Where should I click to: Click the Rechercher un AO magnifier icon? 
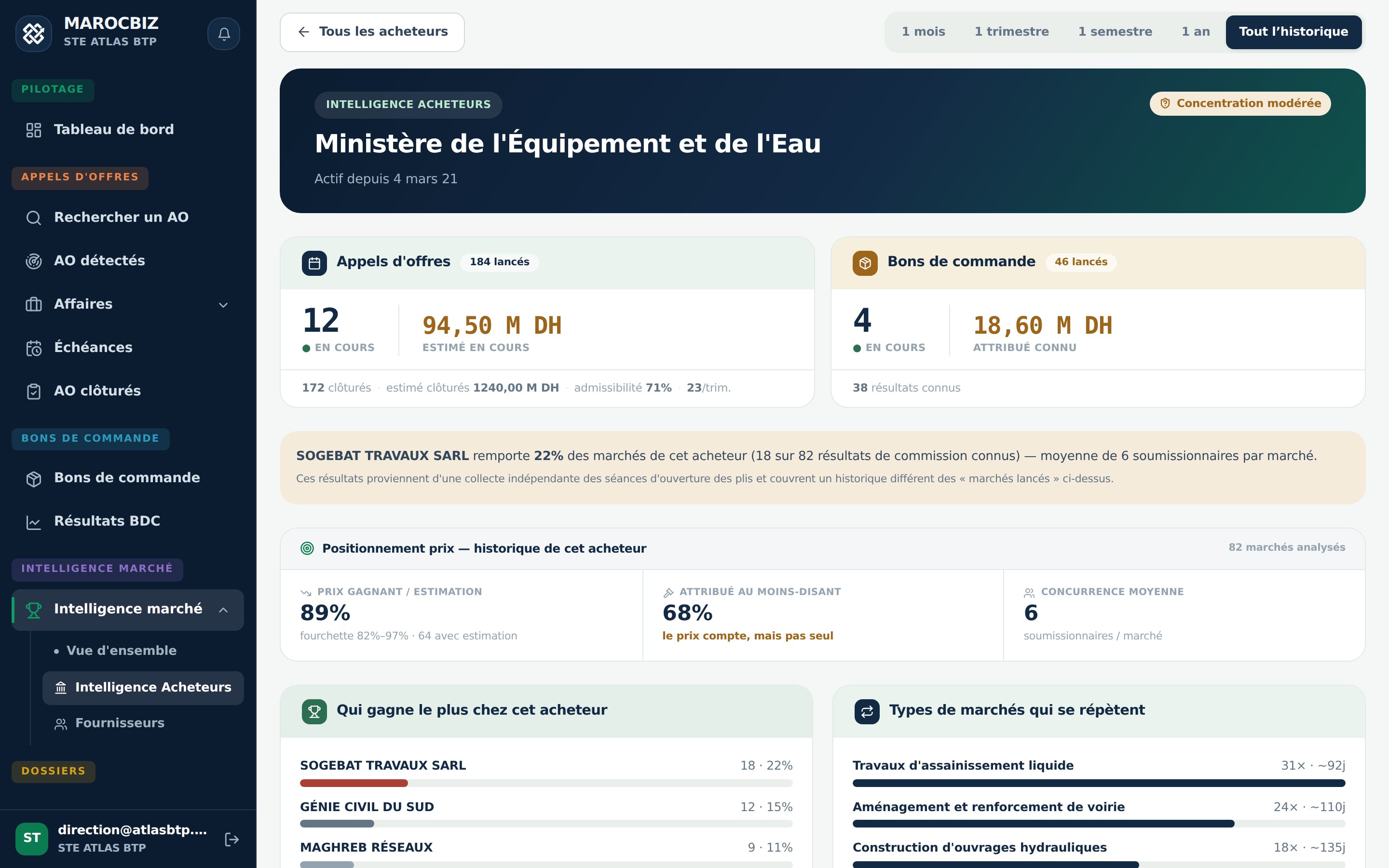coord(34,218)
